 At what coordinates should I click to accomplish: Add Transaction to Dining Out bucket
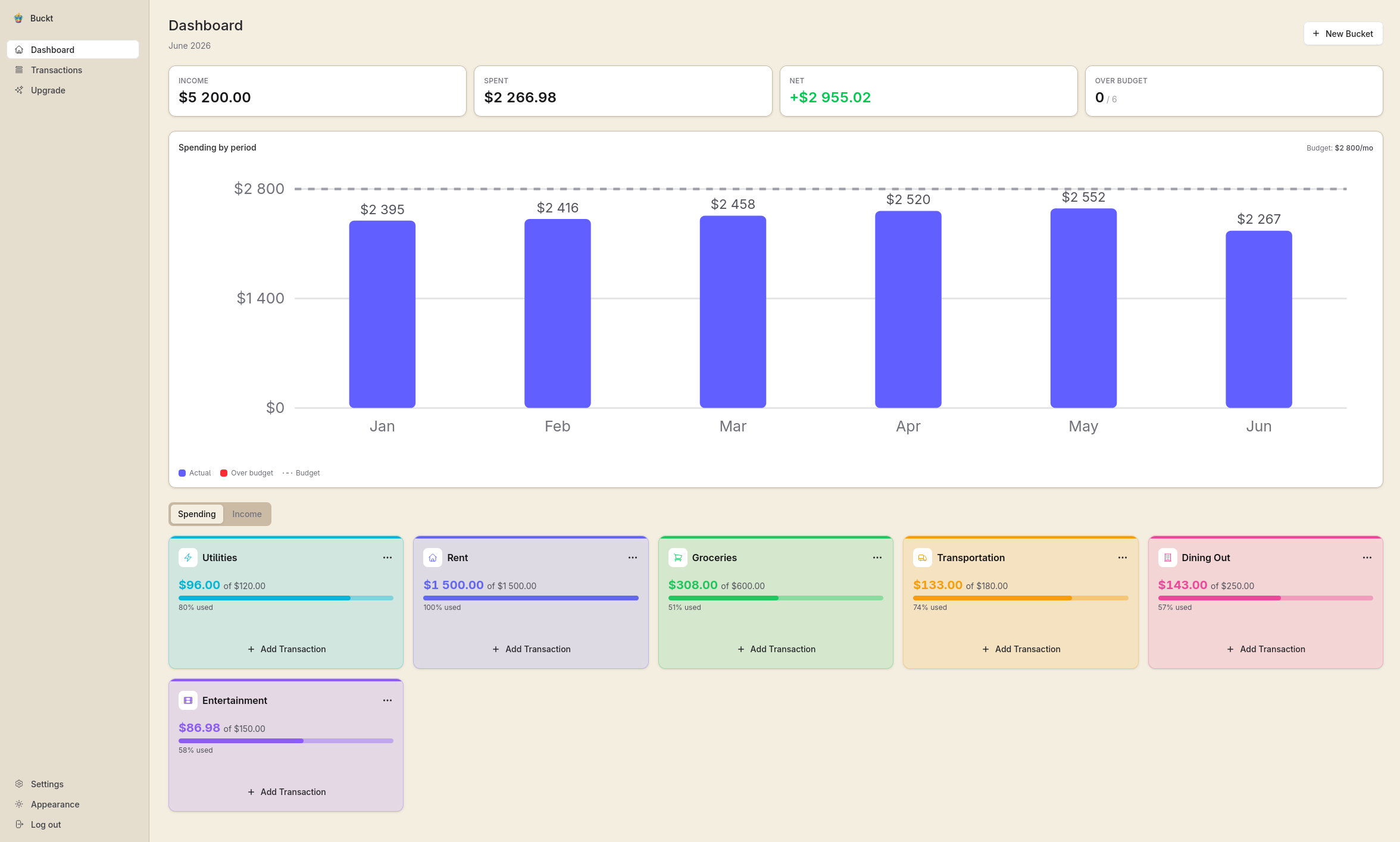click(x=1266, y=649)
